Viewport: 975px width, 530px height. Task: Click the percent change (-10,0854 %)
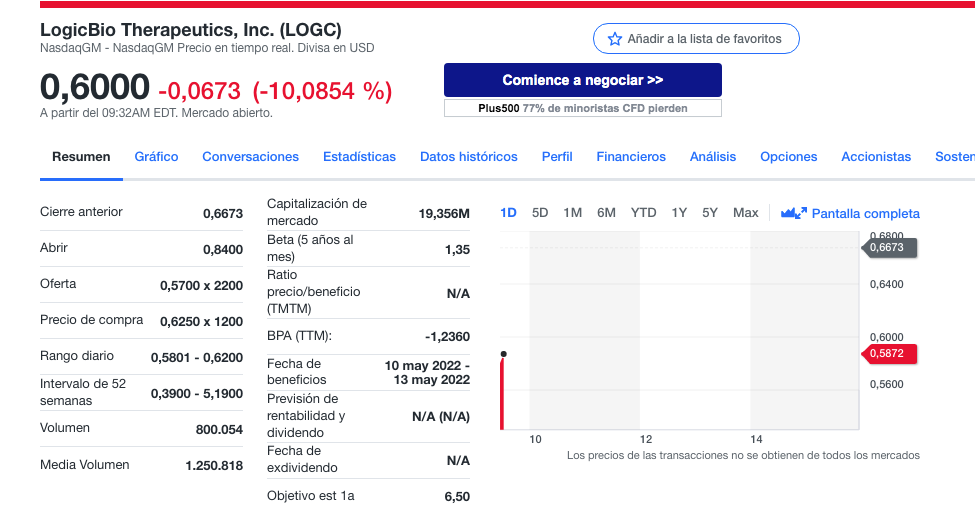(322, 91)
